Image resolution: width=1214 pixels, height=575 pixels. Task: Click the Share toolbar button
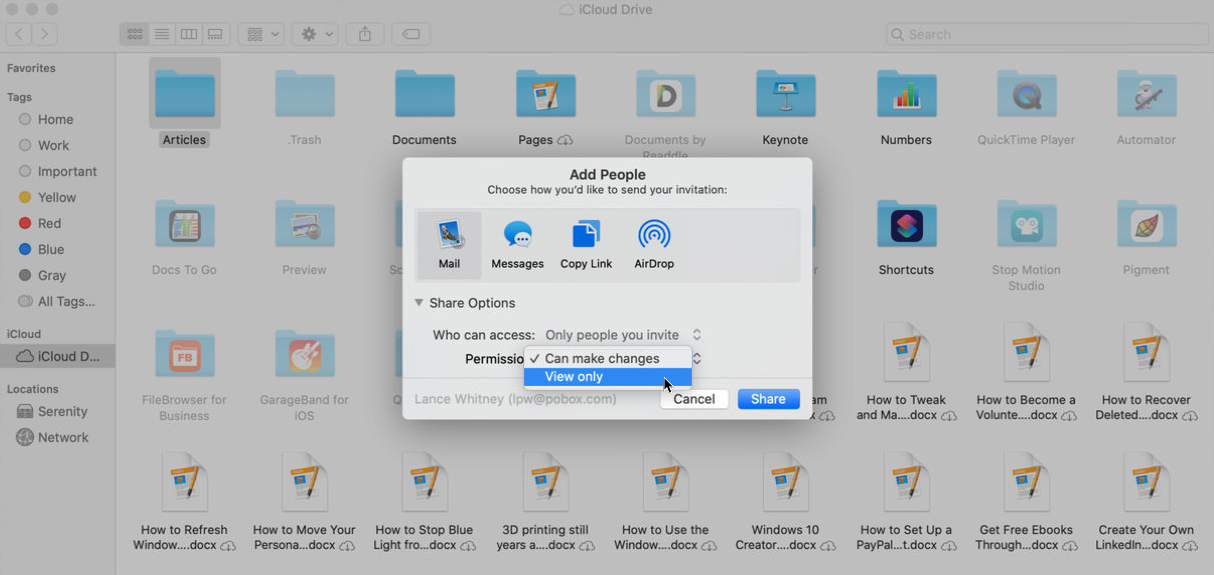(365, 34)
